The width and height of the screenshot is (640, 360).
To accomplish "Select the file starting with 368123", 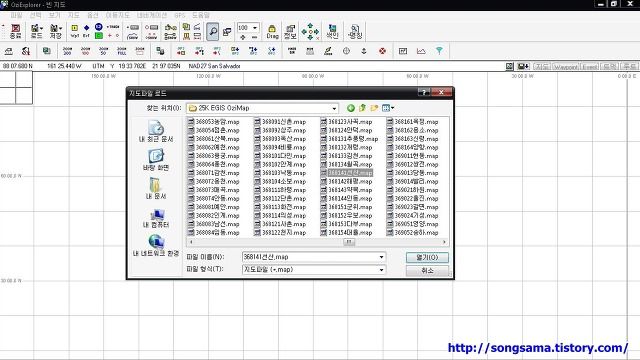I will (x=346, y=122).
